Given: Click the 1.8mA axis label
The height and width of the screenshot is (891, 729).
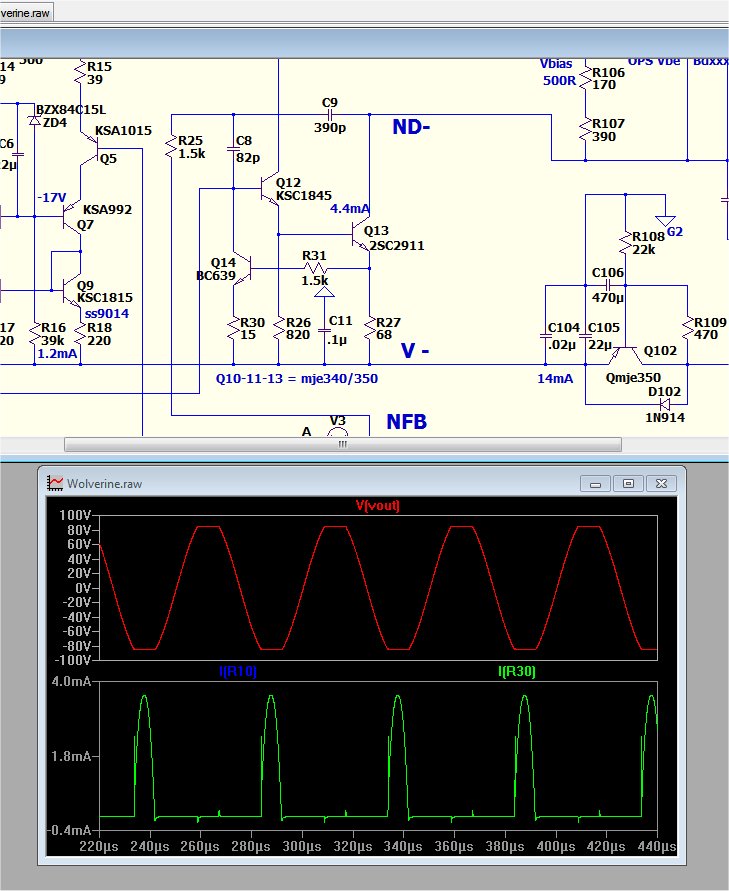Looking at the screenshot, I should pyautogui.click(x=71, y=756).
